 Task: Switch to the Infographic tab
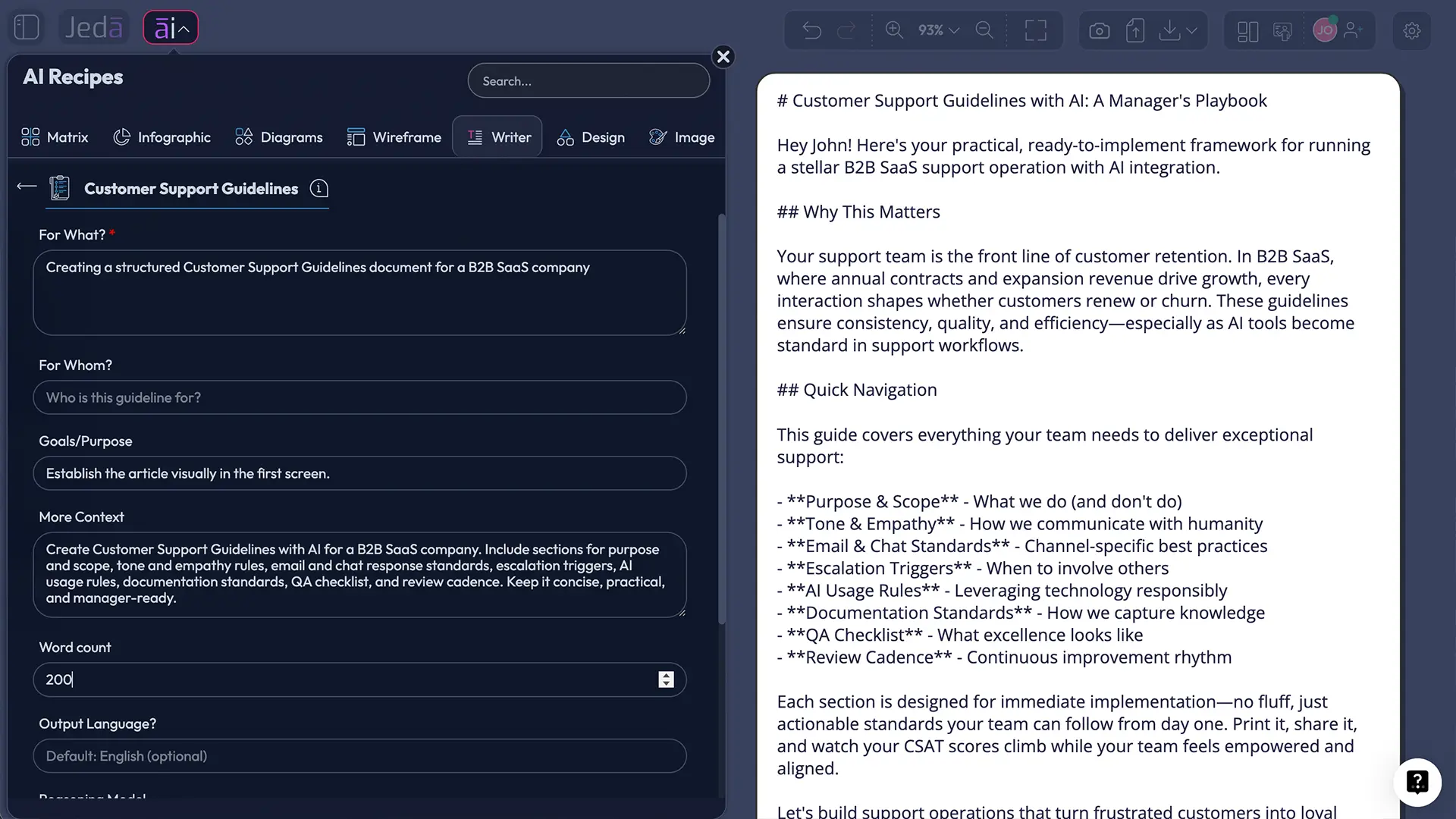pyautogui.click(x=162, y=137)
